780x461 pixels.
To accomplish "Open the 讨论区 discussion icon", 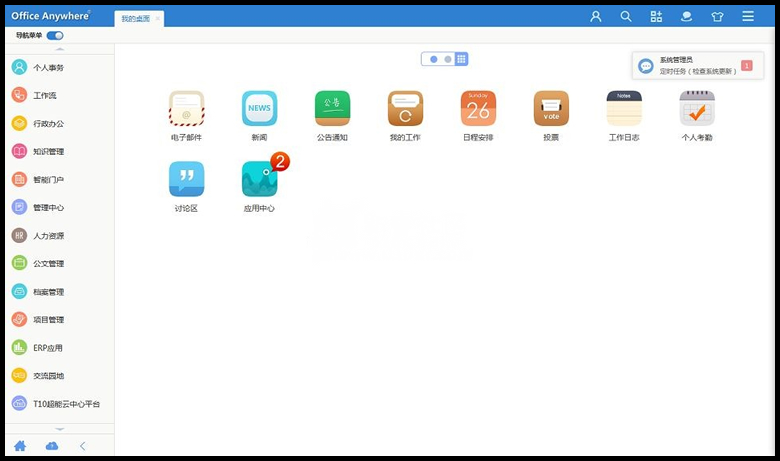I will 187,179.
